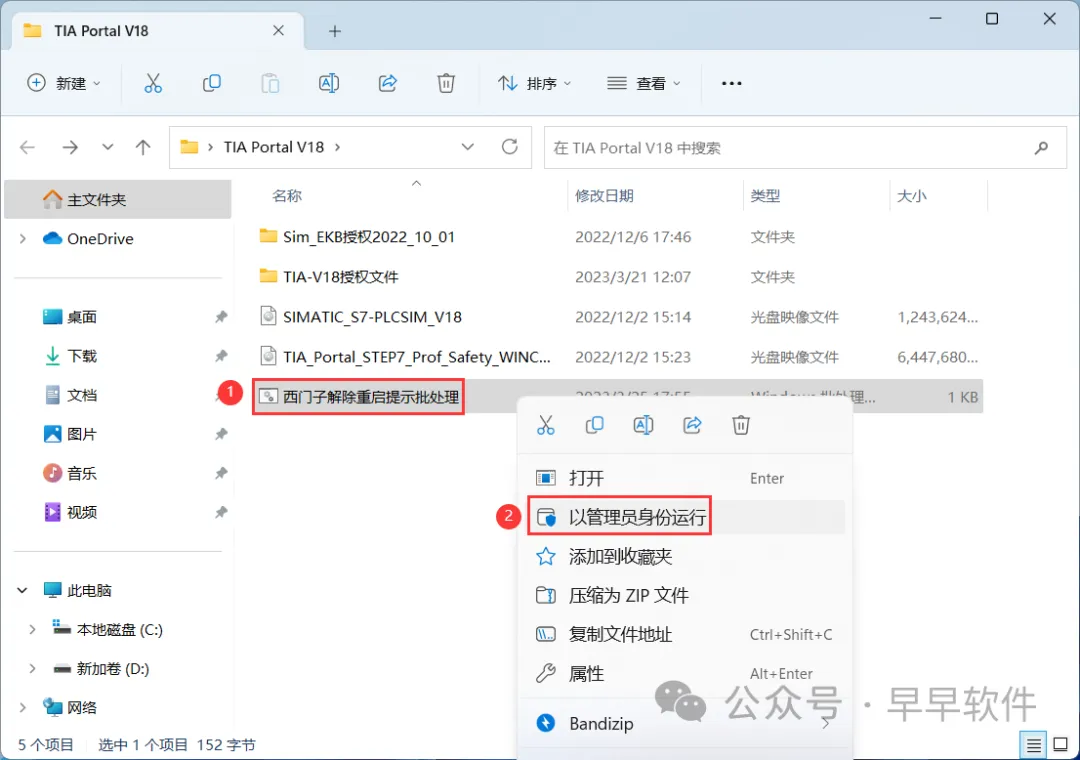Click the Share icon in the context menu
This screenshot has height=760, width=1080.
(692, 425)
